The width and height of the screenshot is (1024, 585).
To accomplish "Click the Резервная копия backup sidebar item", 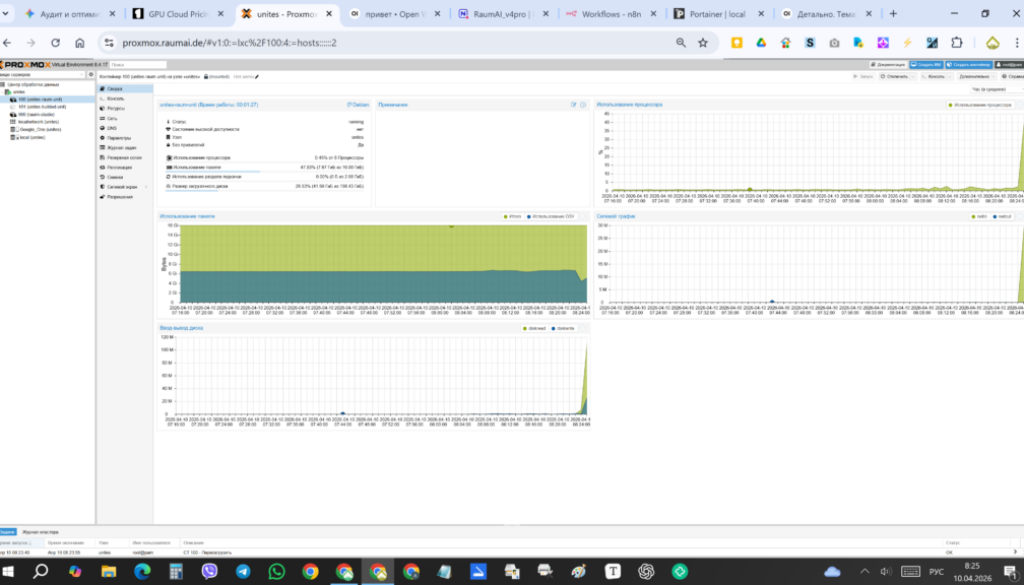I will tap(123, 157).
